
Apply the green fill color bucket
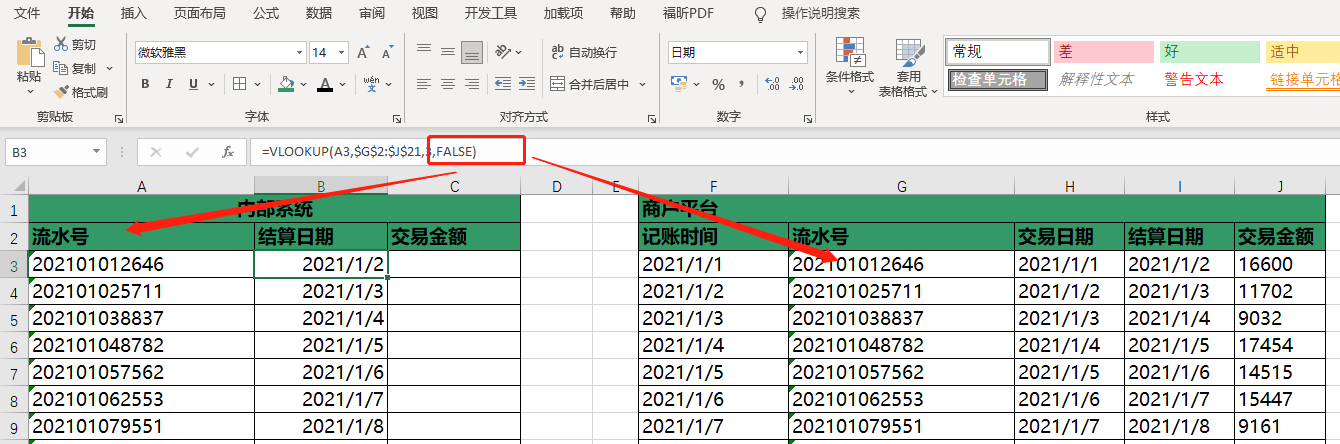[x=287, y=84]
